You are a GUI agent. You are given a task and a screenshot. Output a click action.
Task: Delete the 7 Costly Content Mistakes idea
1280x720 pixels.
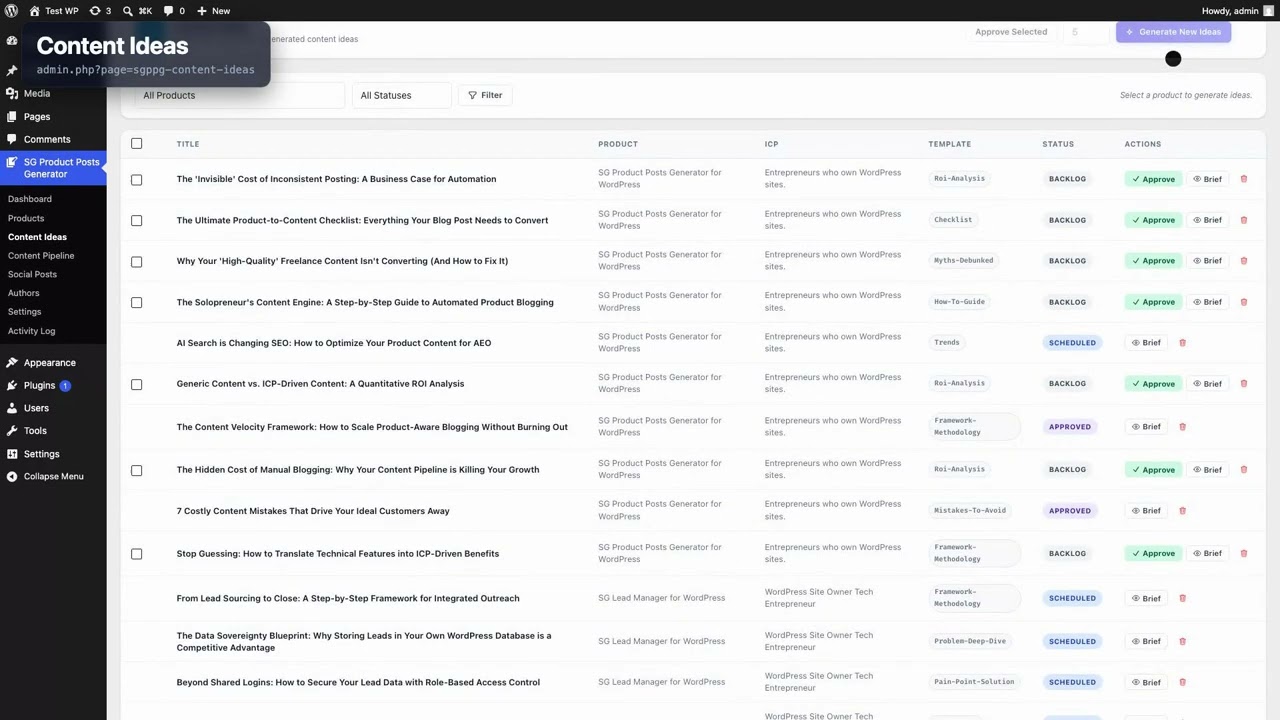click(x=1182, y=511)
